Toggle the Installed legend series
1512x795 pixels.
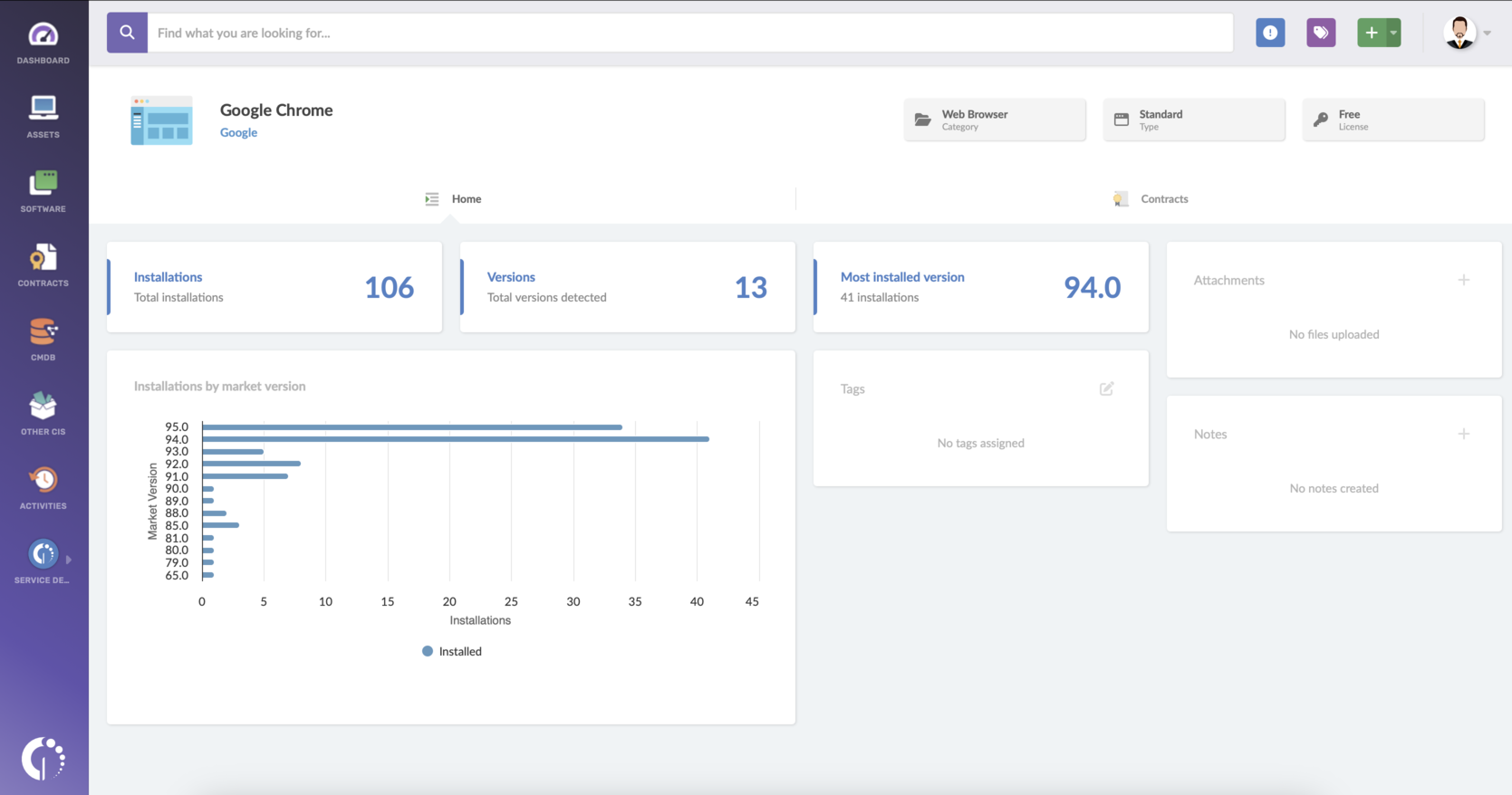pyautogui.click(x=452, y=651)
